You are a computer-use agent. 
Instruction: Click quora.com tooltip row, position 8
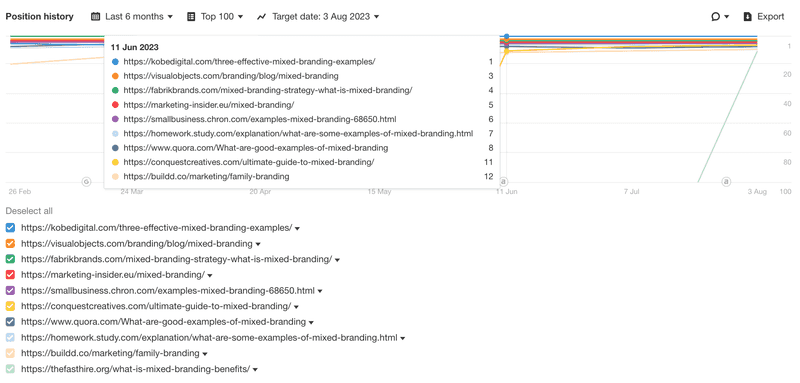(302, 148)
